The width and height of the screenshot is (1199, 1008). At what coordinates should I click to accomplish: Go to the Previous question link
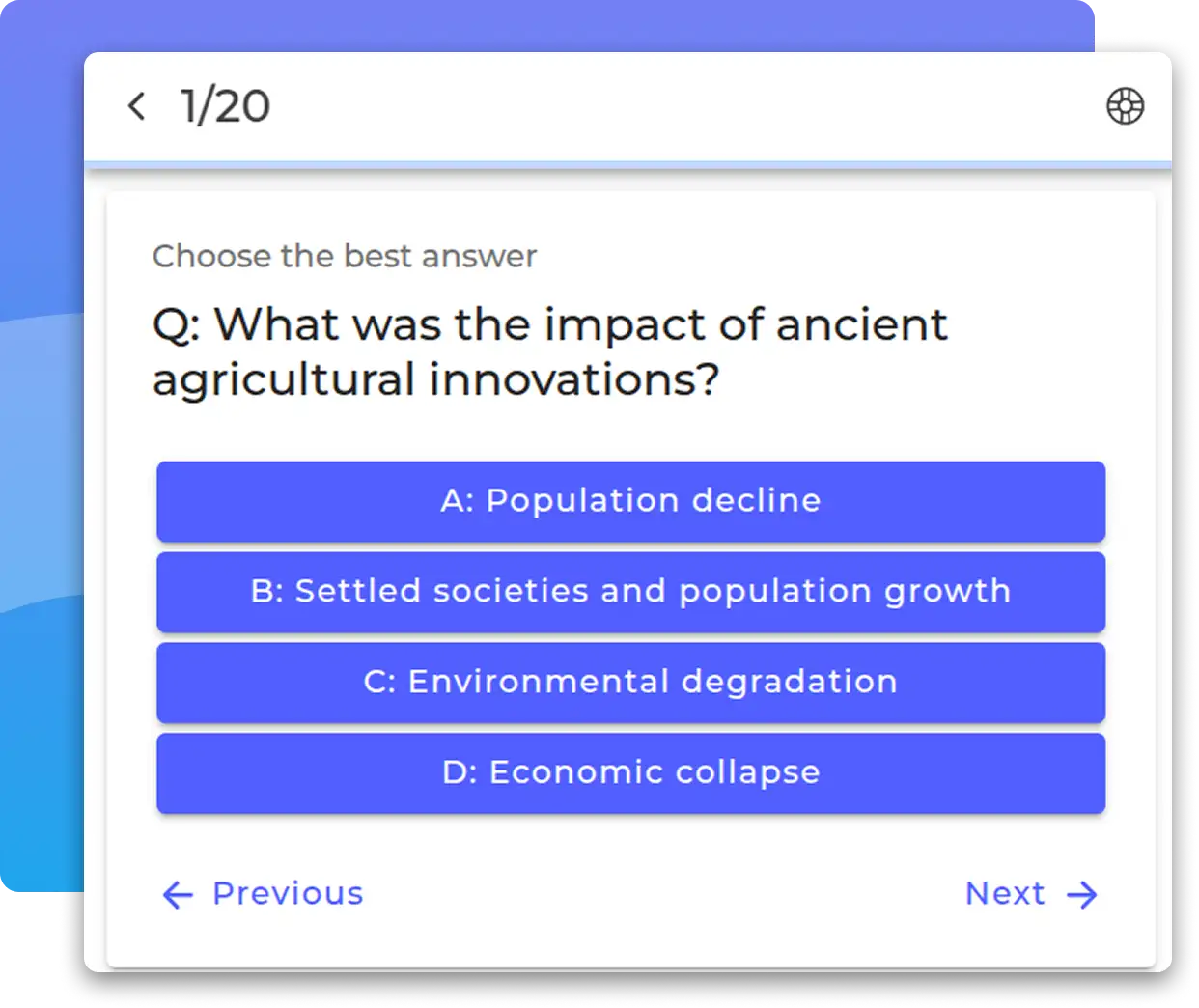click(x=288, y=894)
